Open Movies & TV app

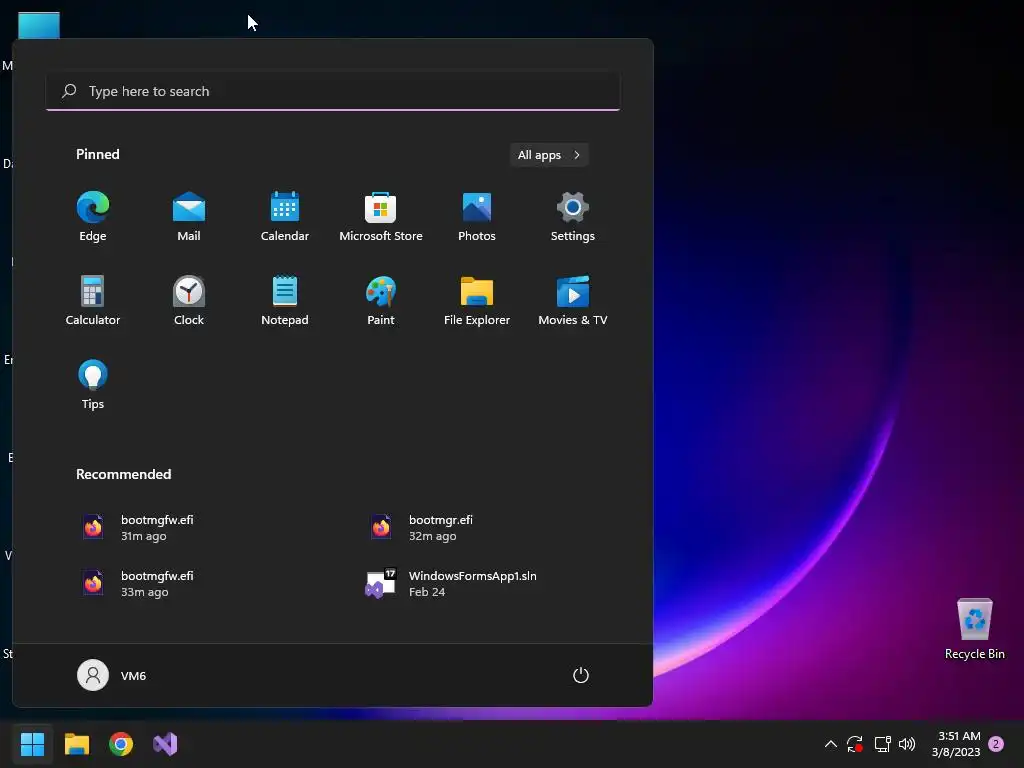pyautogui.click(x=573, y=301)
